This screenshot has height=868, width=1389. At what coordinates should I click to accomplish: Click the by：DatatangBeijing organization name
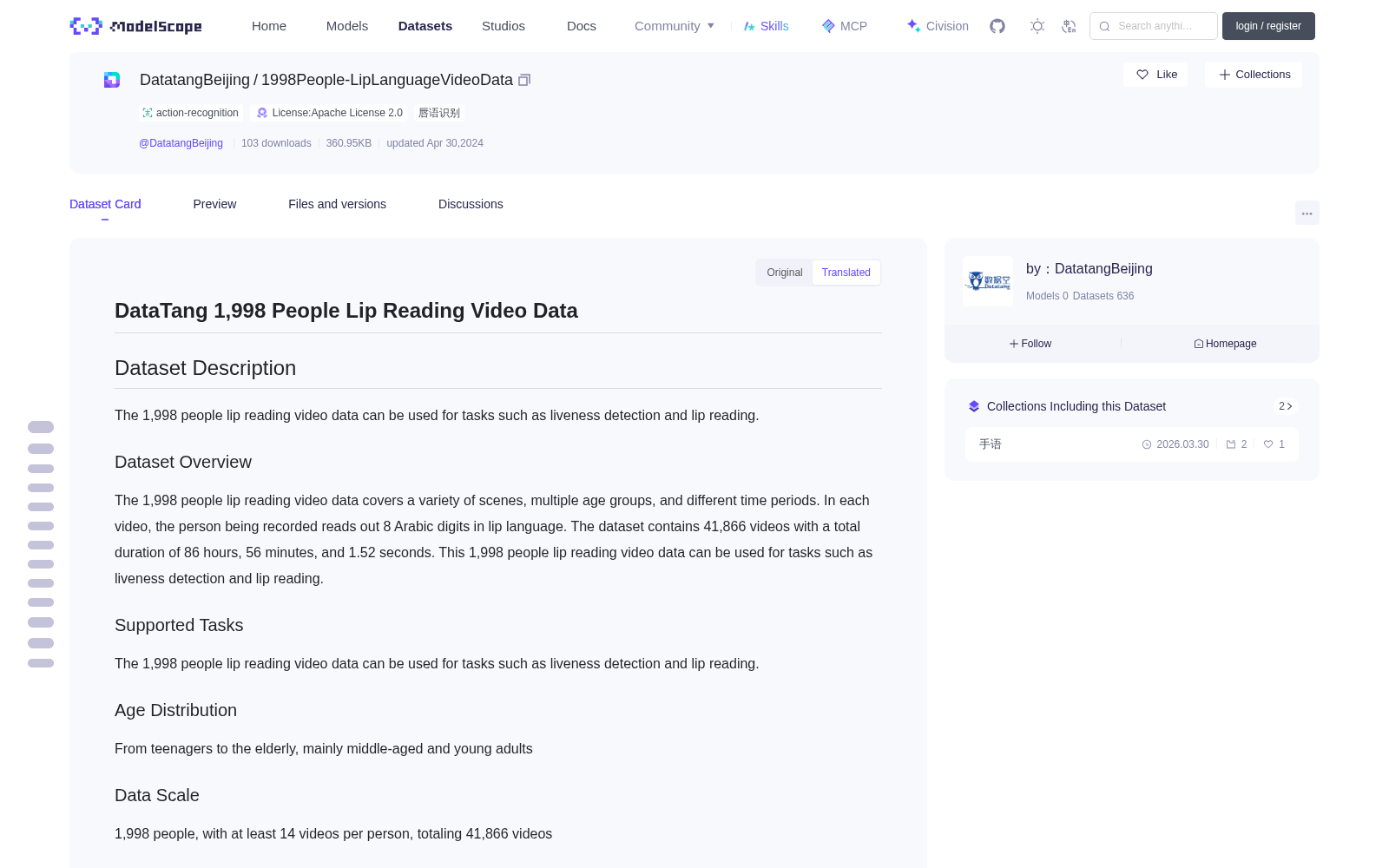[x=1089, y=269]
